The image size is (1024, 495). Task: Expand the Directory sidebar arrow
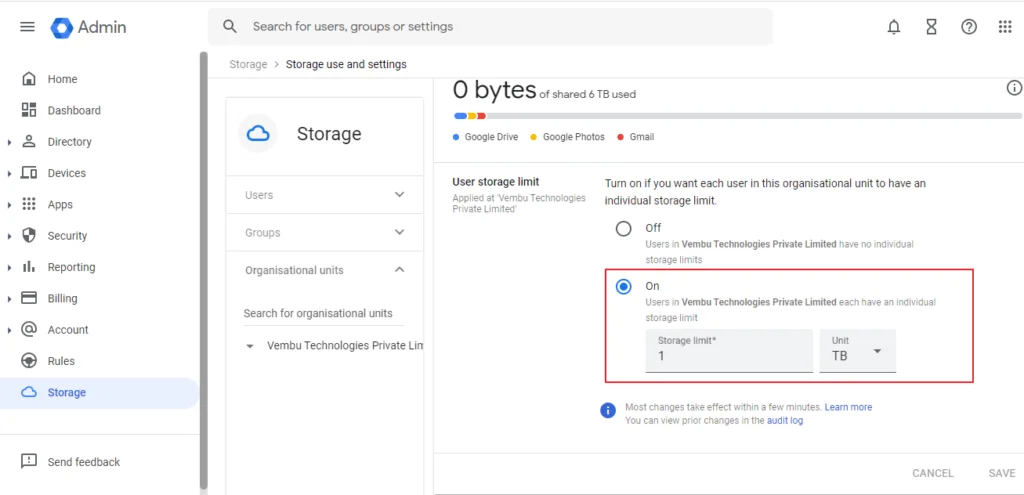(10, 142)
